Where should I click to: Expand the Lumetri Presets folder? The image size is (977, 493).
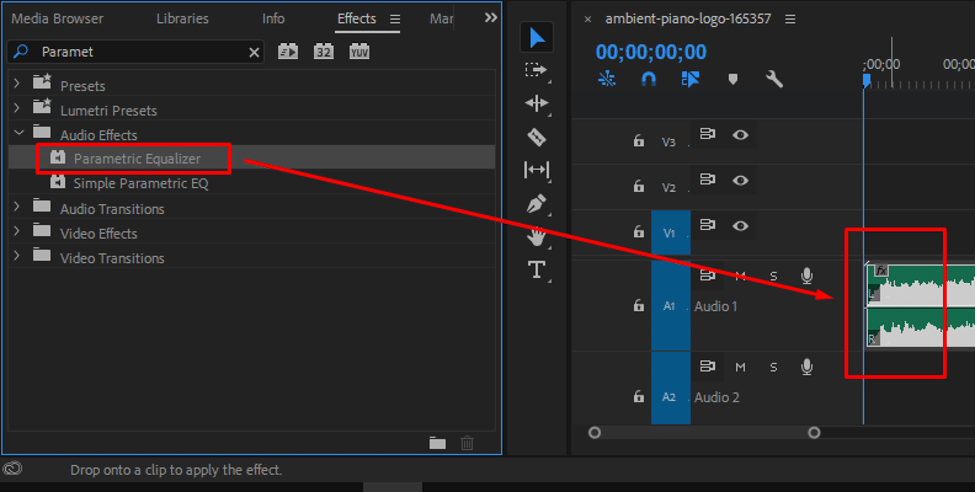[x=17, y=107]
